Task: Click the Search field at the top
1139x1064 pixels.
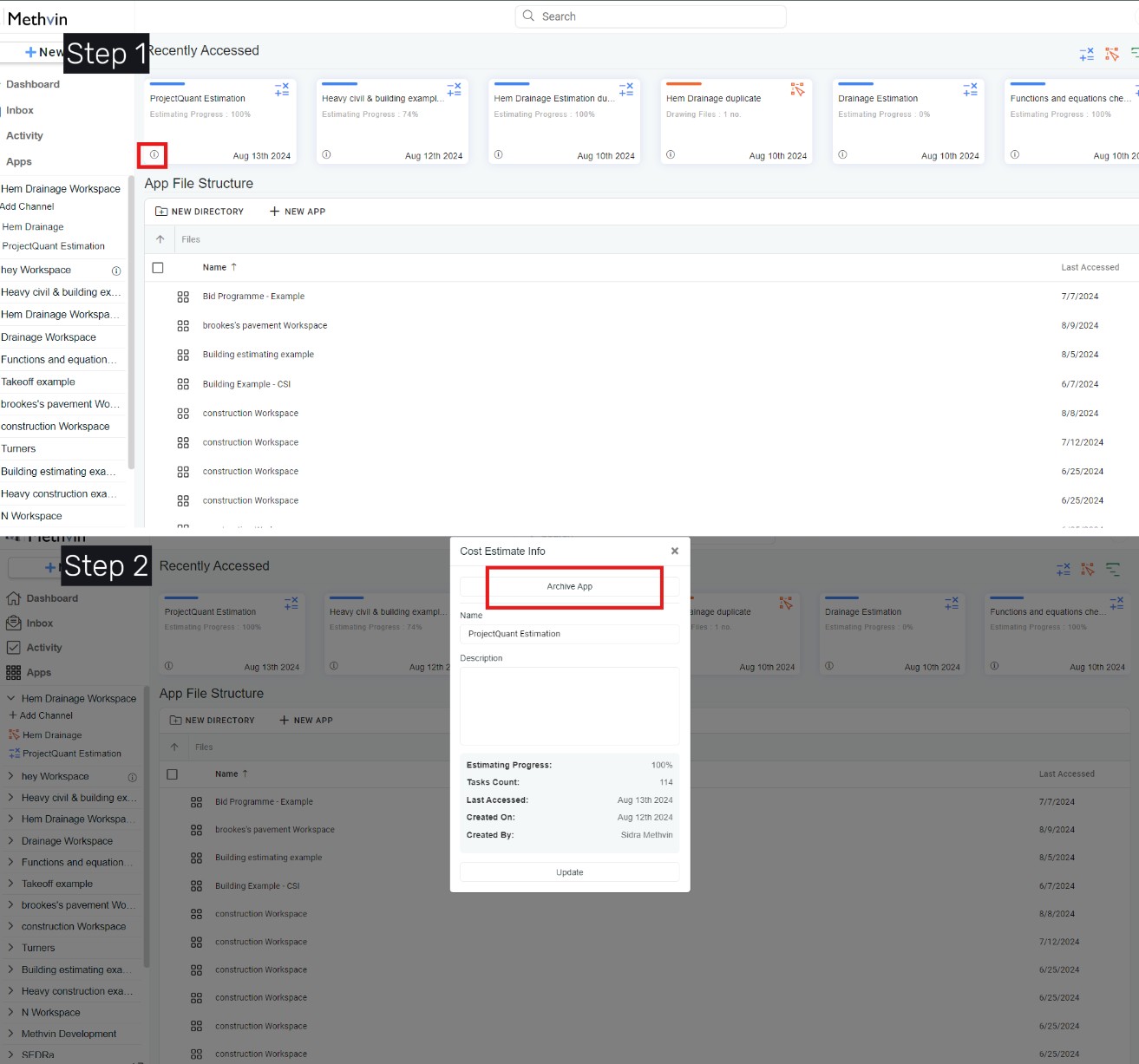Action: [651, 16]
